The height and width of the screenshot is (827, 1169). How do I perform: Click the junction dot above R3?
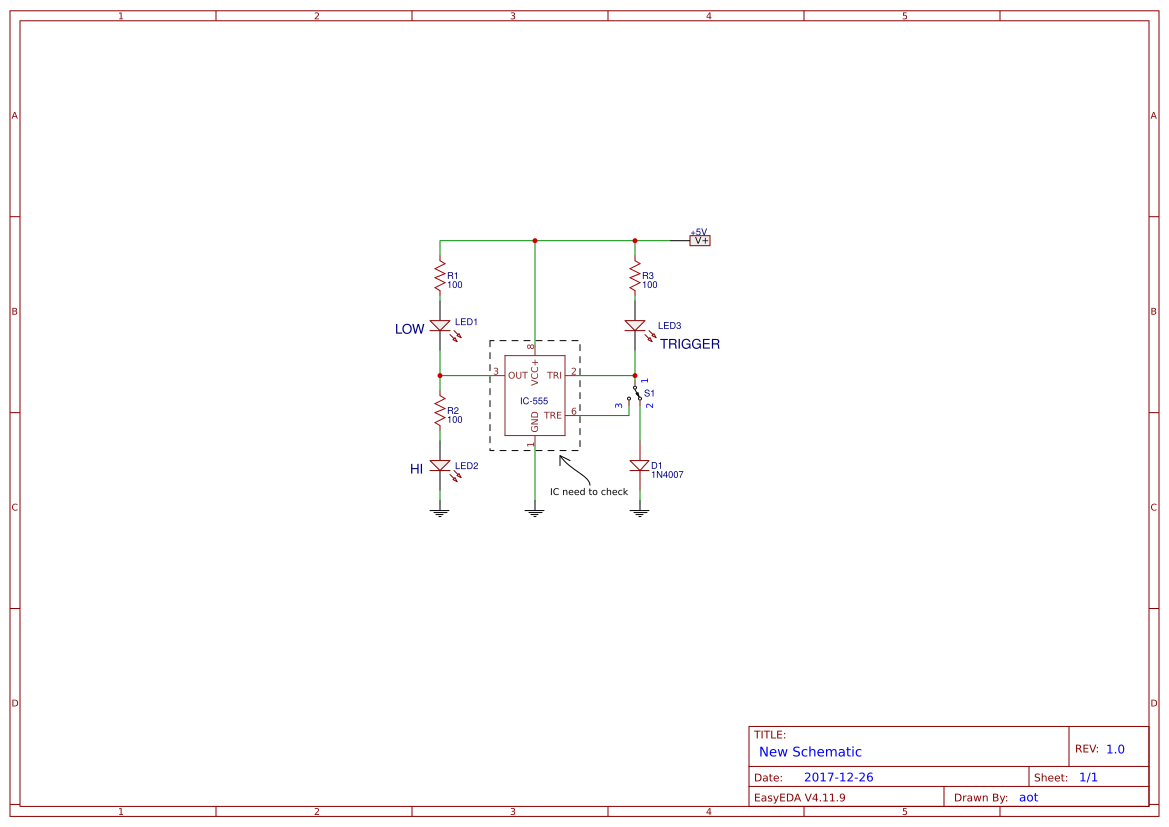click(x=634, y=240)
